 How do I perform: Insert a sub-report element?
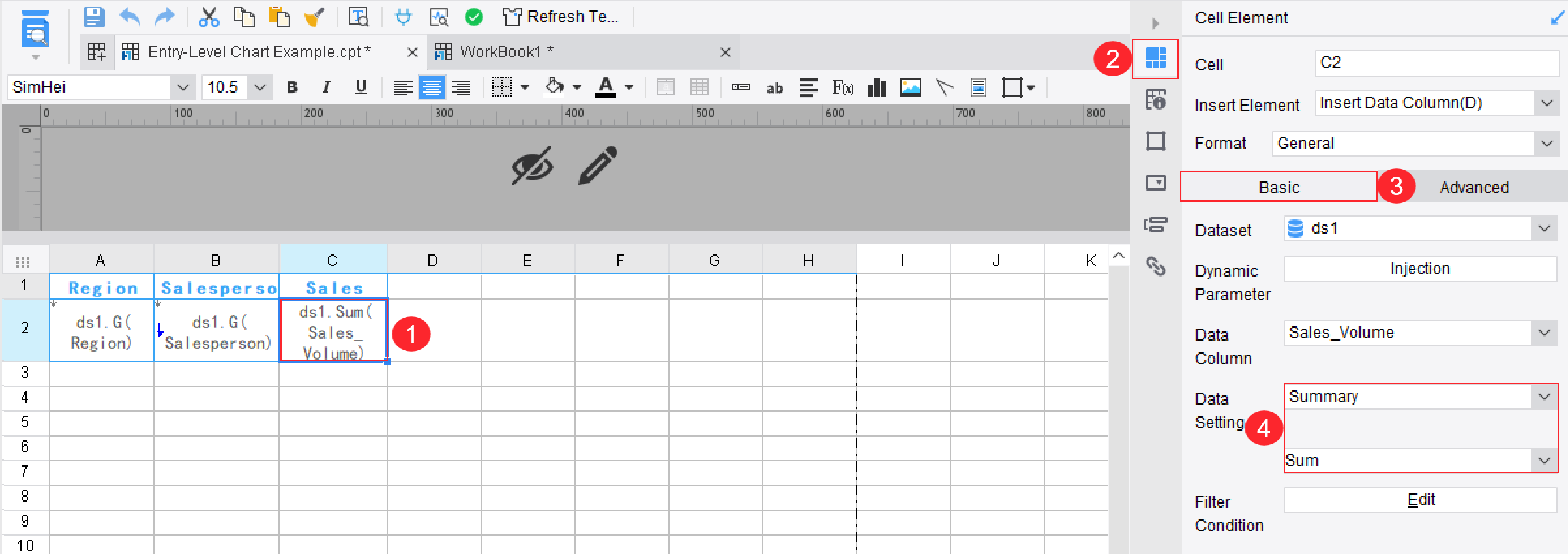coord(978,87)
